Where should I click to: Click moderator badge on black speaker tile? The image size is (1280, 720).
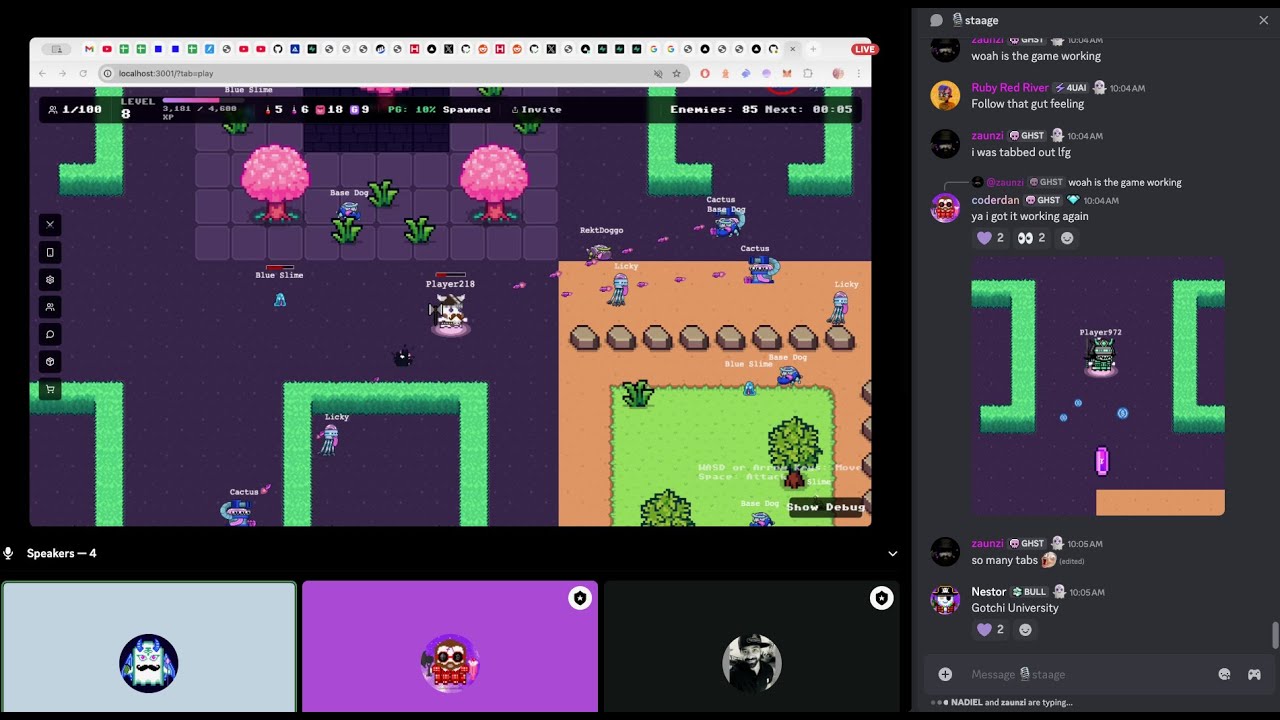coord(881,598)
